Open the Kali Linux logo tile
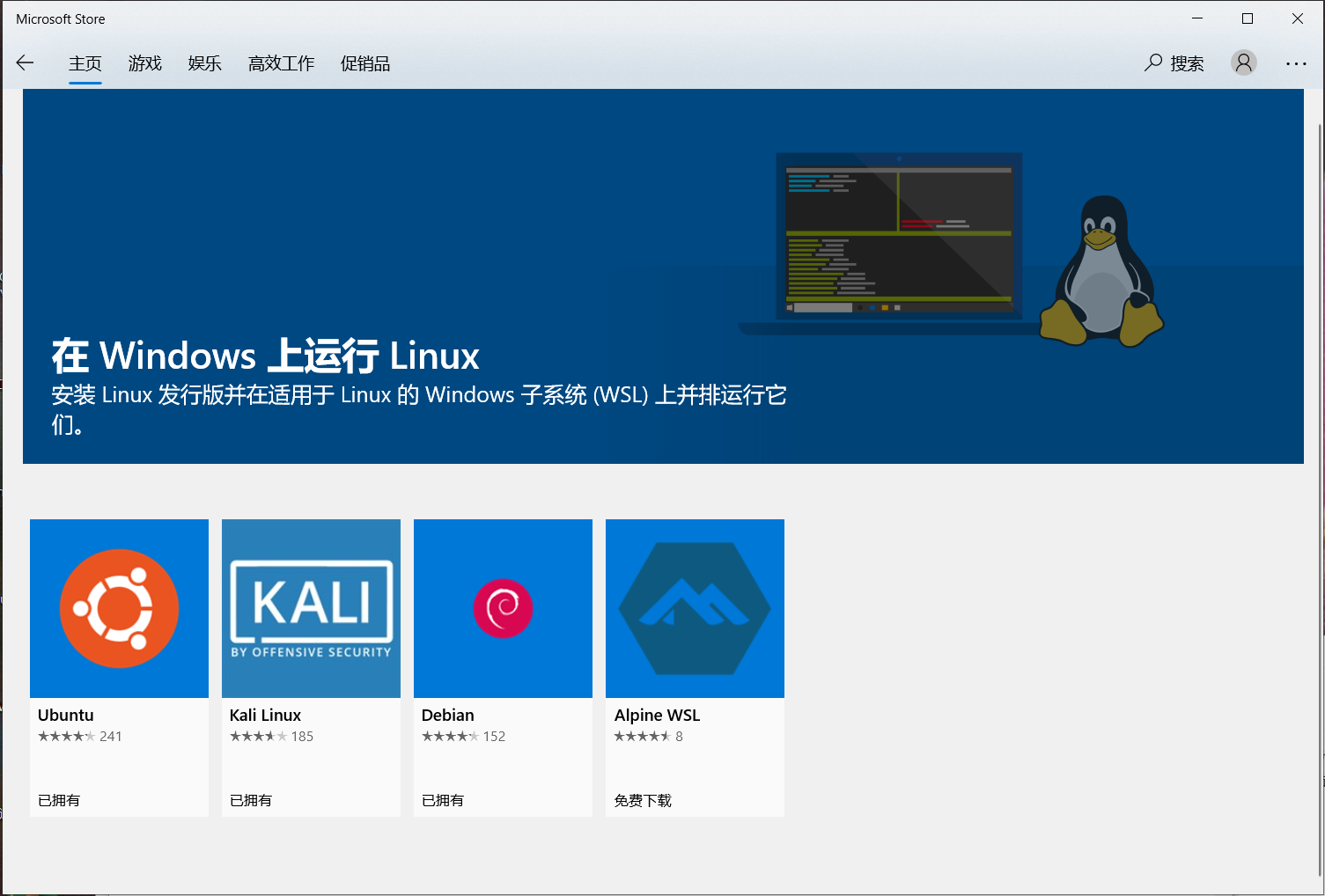This screenshot has height=896, width=1325. point(311,608)
